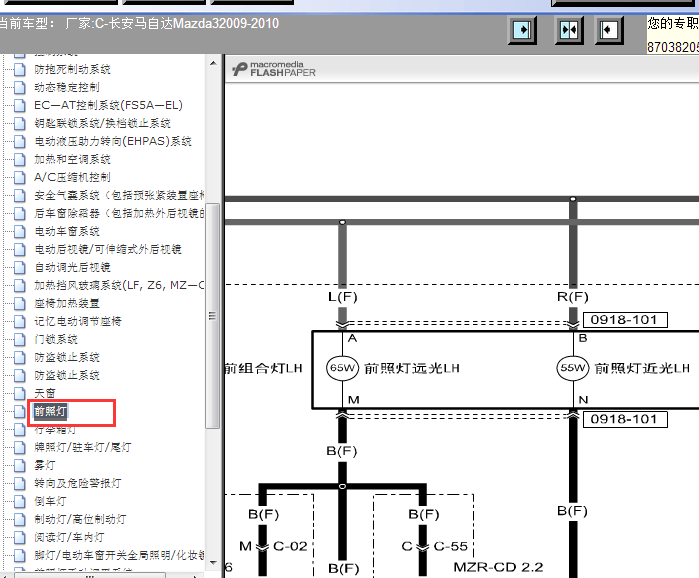Open the 后车窗除霜器 entry
Image resolution: width=699 pixels, height=578 pixels.
coord(119,213)
